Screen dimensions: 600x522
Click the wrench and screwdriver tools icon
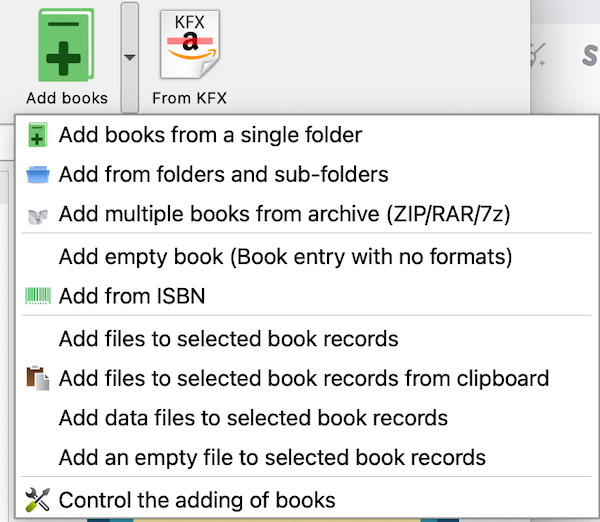(x=38, y=499)
